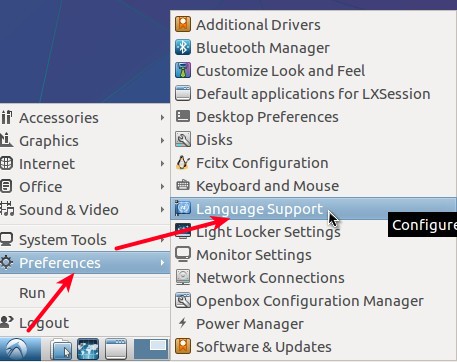Expand the Accessories submenu arrow
The image size is (457, 362).
coord(162,118)
